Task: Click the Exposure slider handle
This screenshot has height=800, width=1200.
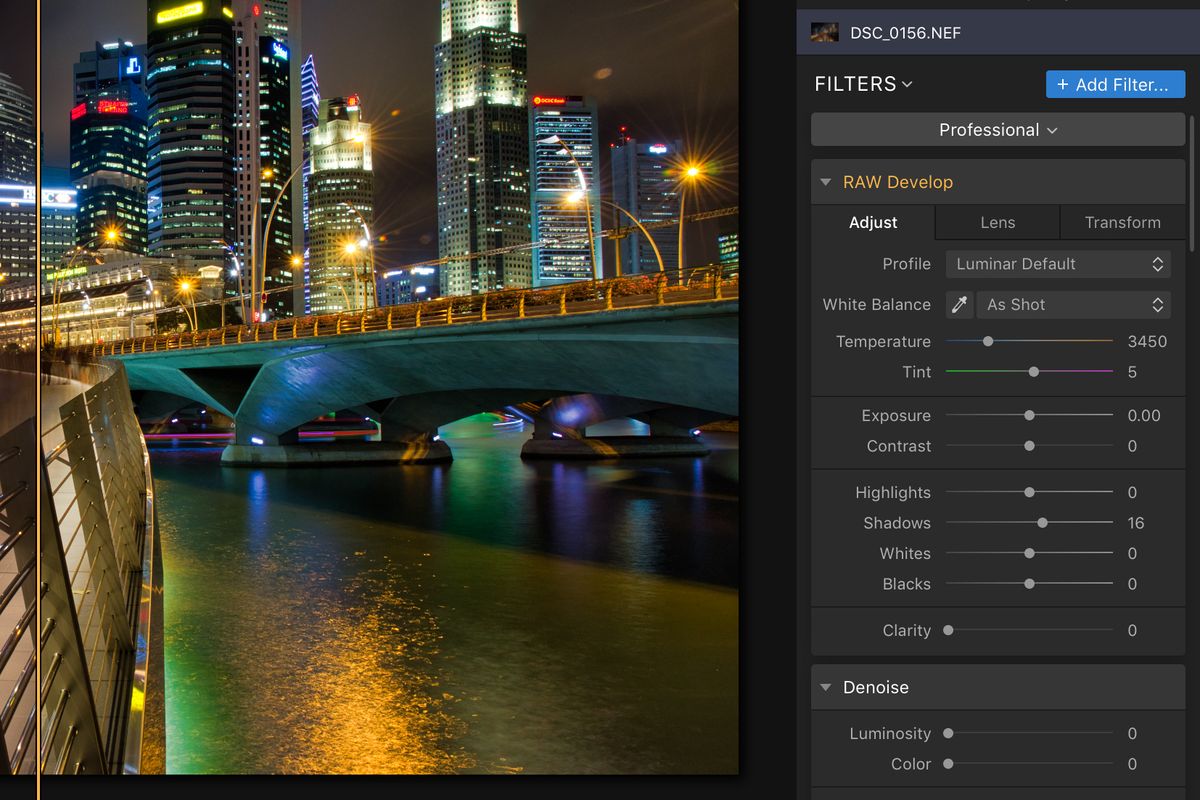Action: click(1029, 415)
